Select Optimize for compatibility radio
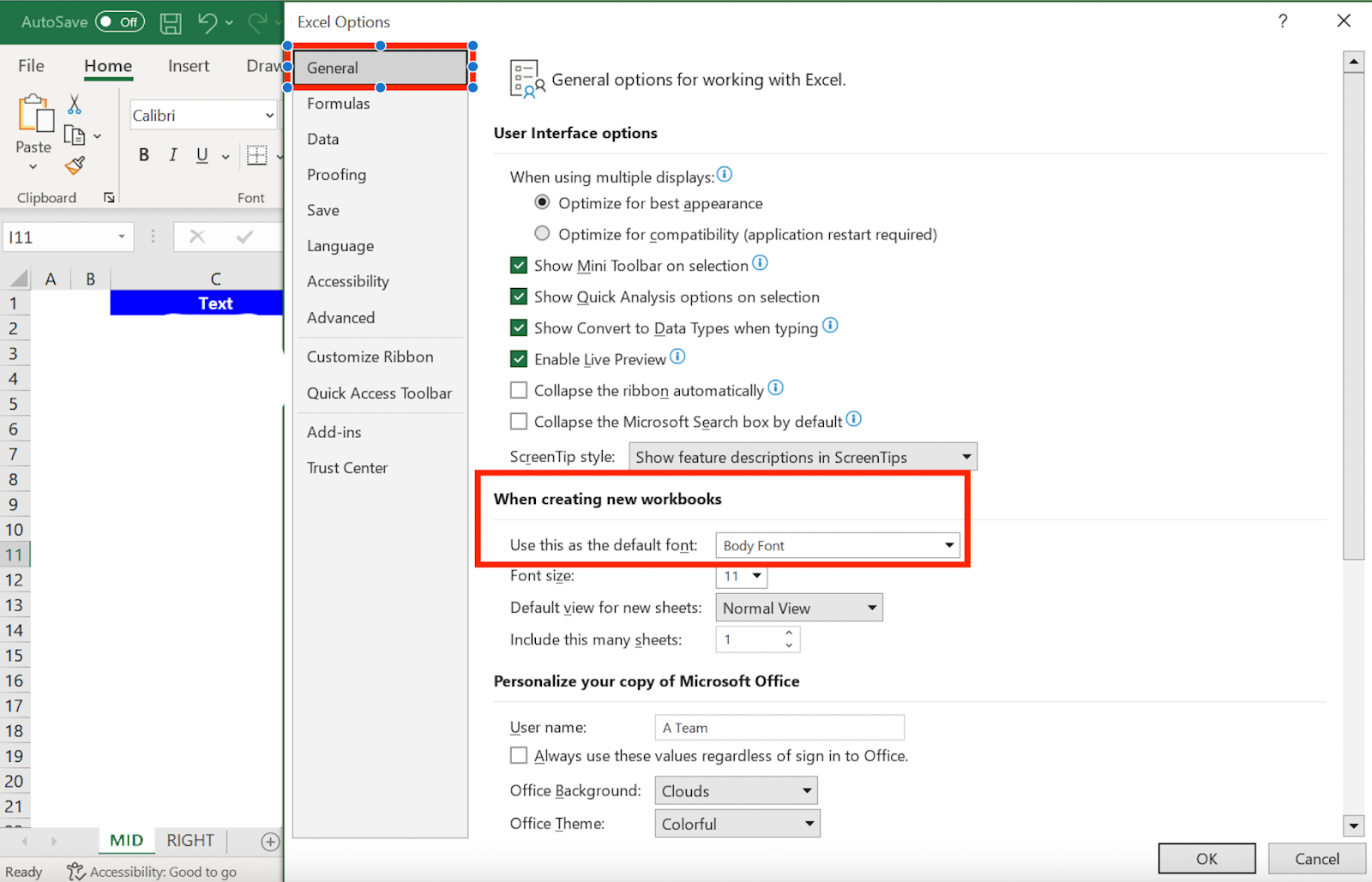This screenshot has height=882, width=1372. (542, 233)
